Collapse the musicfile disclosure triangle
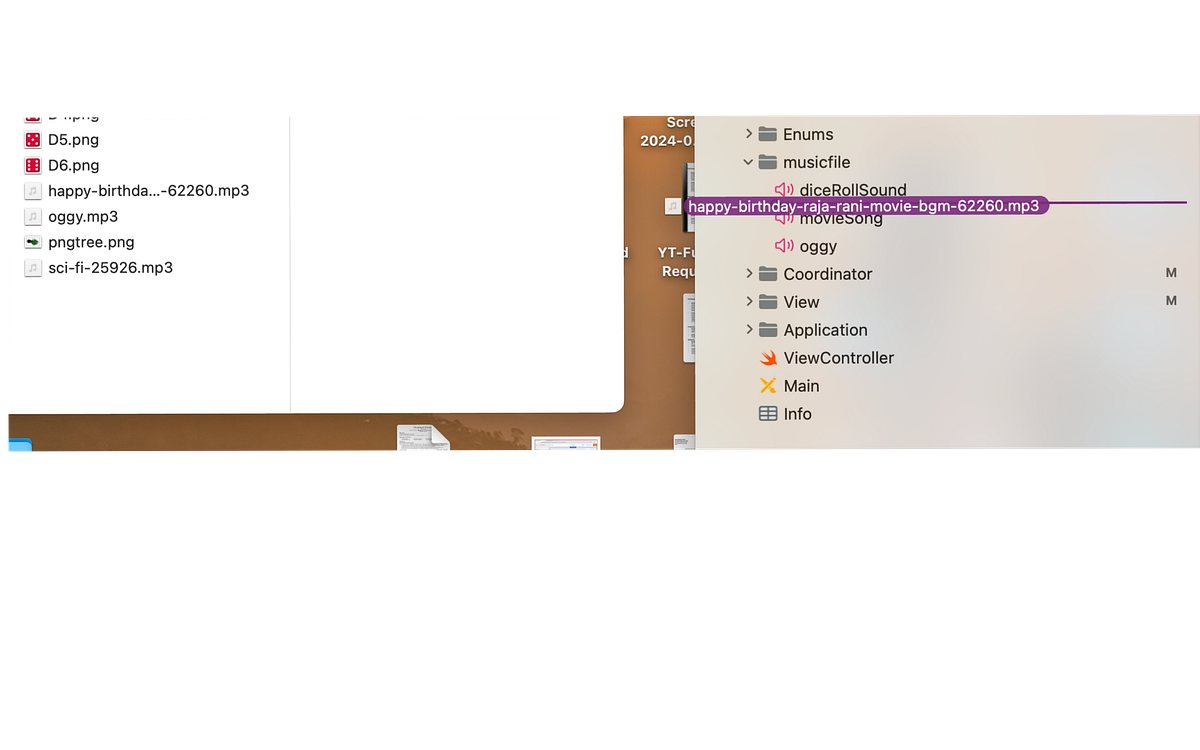This screenshot has height=750, width=1200. pyautogui.click(x=749, y=161)
